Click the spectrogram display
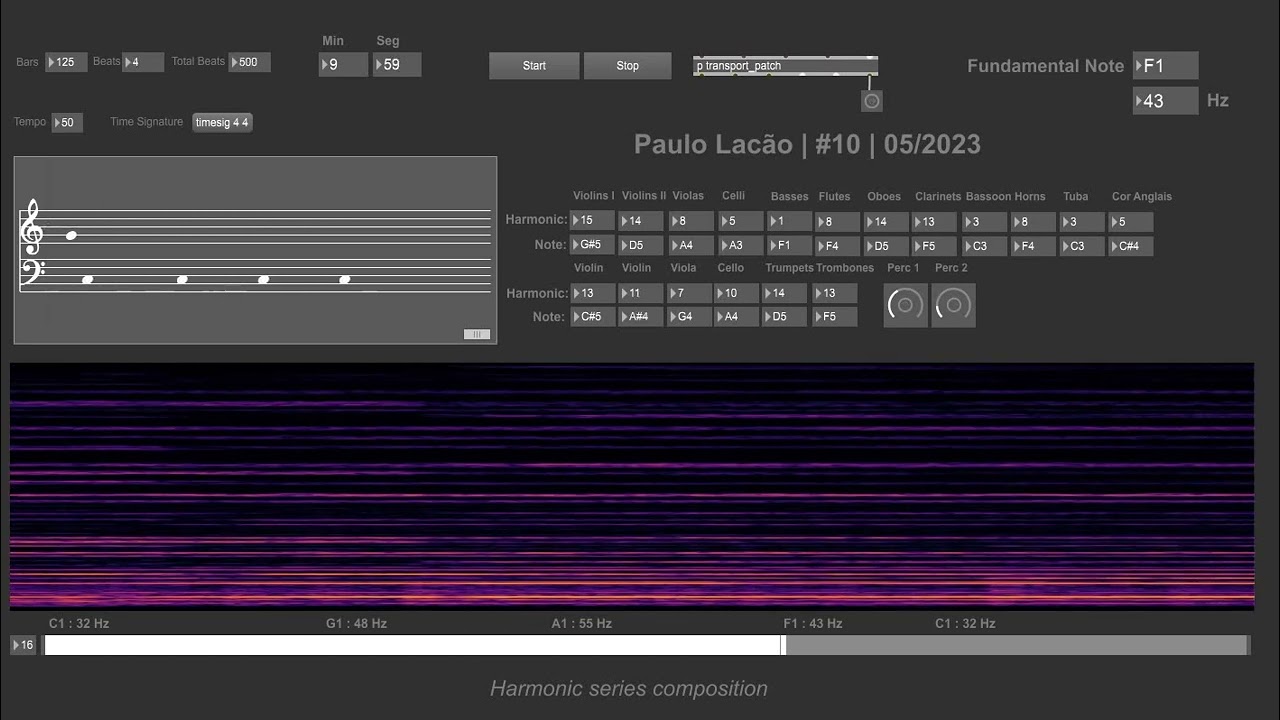The width and height of the screenshot is (1280, 720). pyautogui.click(x=632, y=486)
